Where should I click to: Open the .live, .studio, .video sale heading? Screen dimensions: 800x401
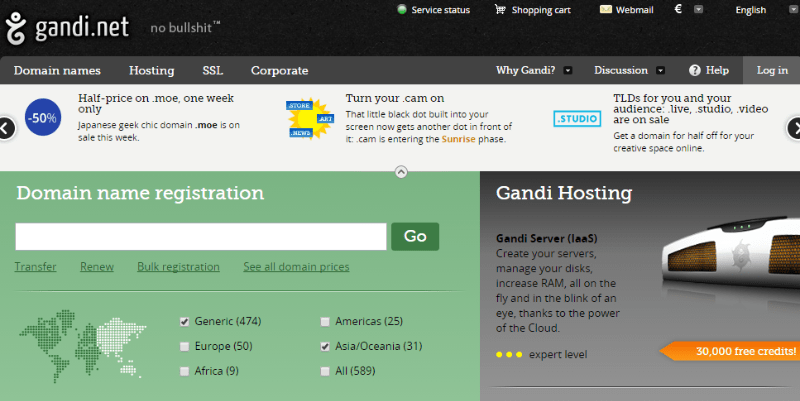[x=691, y=109]
